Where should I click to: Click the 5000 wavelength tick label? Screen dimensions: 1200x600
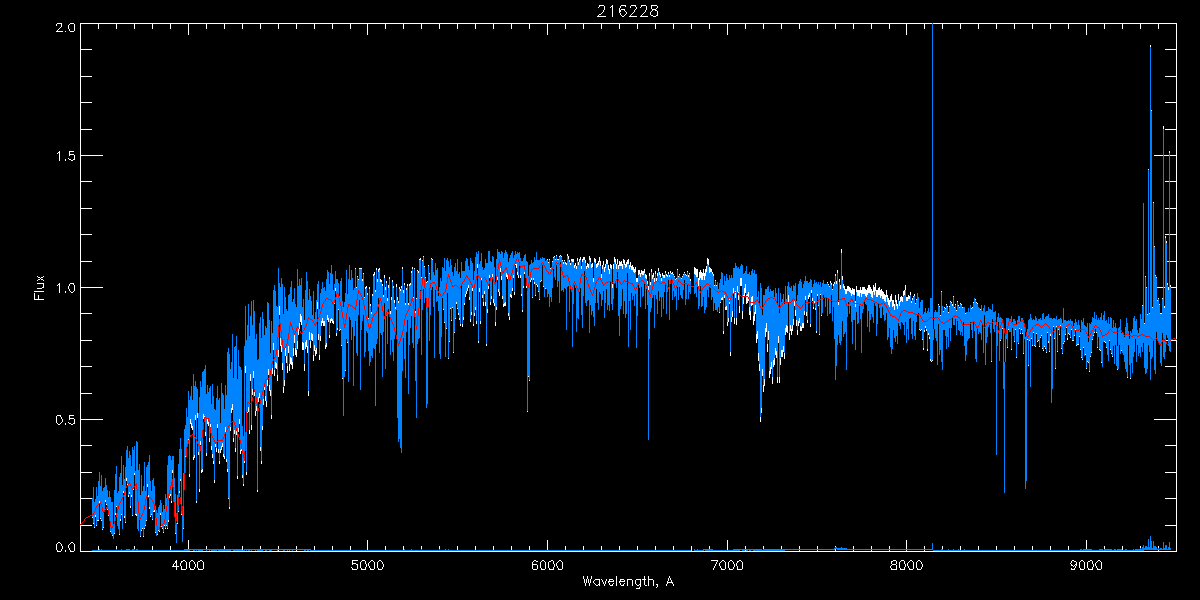point(367,564)
